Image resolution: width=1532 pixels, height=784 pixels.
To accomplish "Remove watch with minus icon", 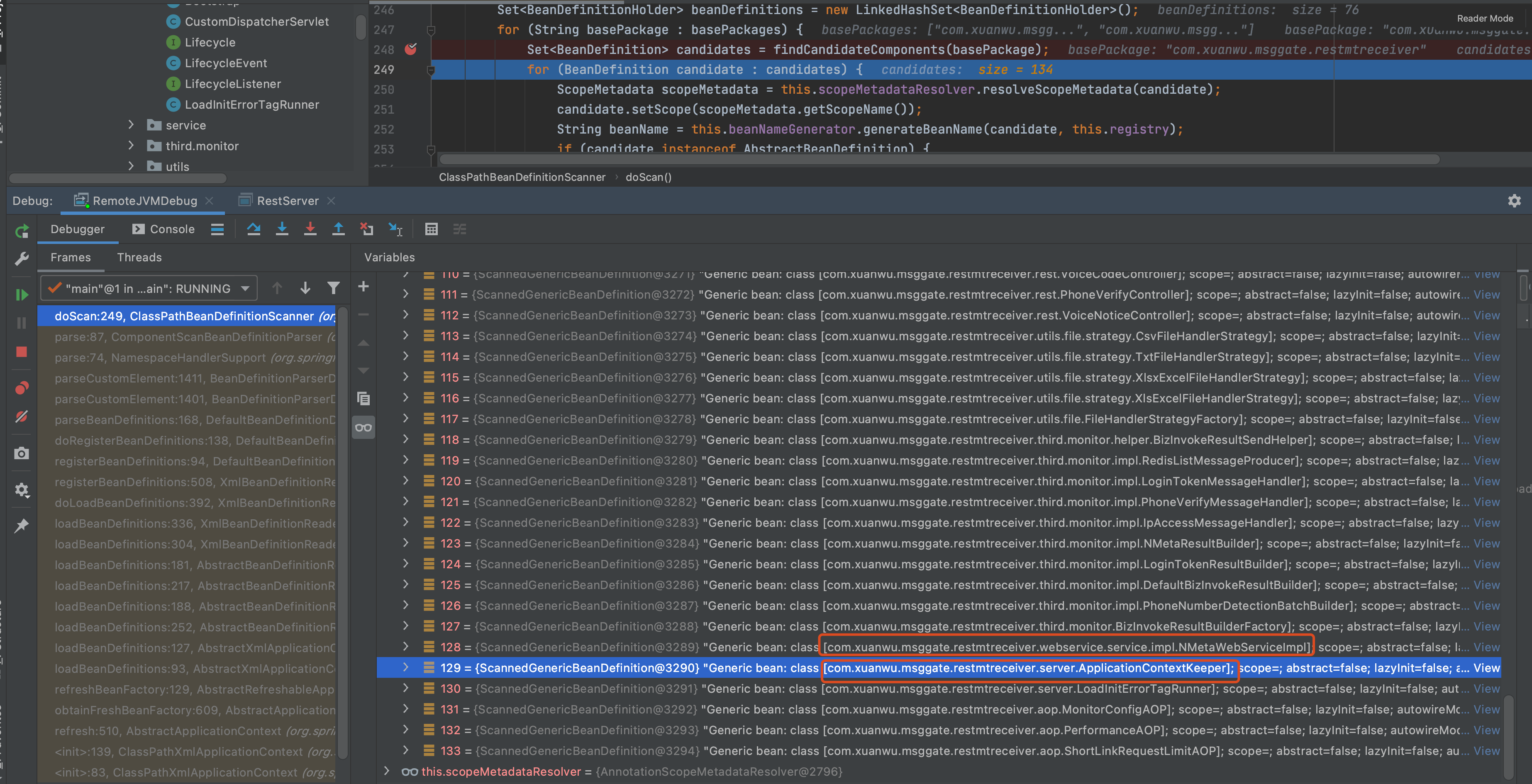I will (x=363, y=314).
